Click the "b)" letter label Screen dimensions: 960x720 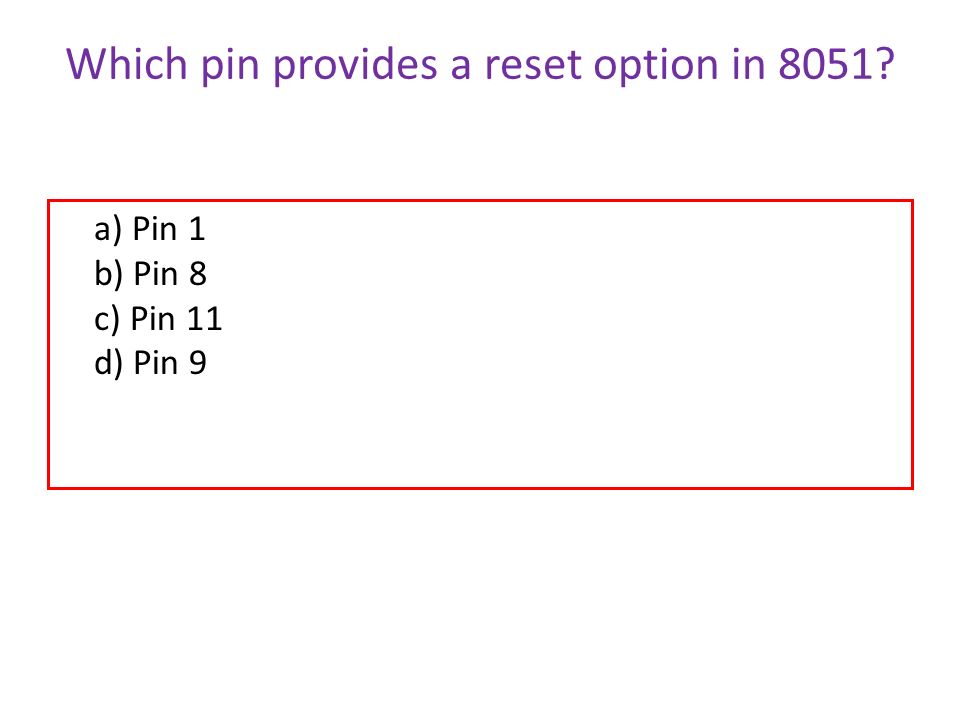(108, 274)
